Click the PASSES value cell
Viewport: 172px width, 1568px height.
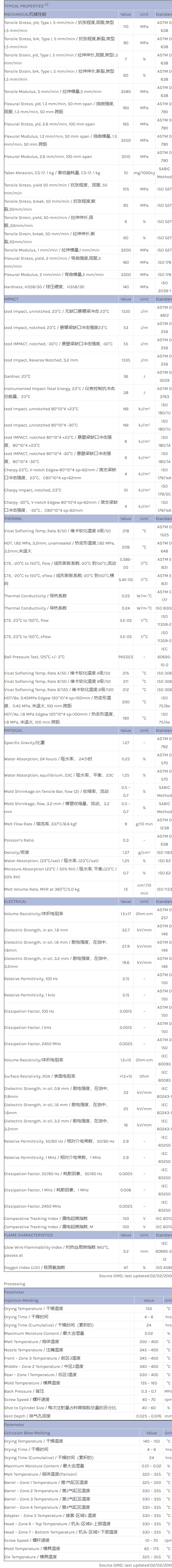(125, 657)
